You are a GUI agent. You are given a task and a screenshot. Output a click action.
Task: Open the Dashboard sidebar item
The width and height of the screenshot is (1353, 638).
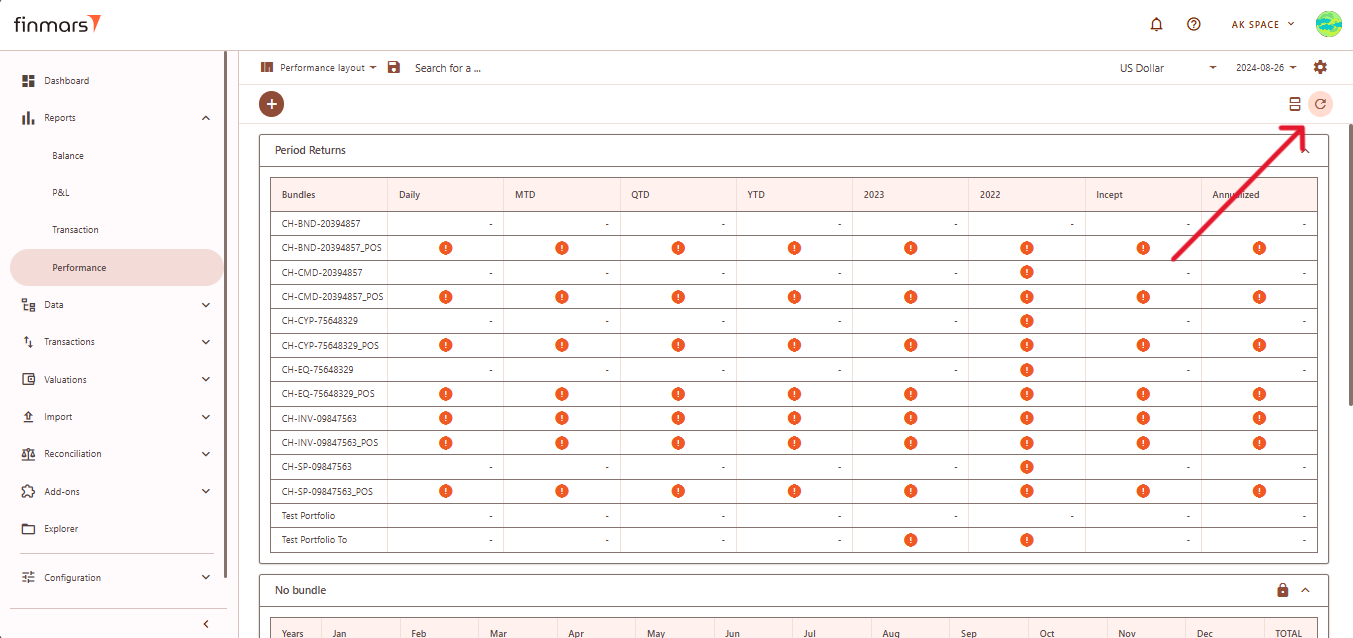pyautogui.click(x=66, y=81)
